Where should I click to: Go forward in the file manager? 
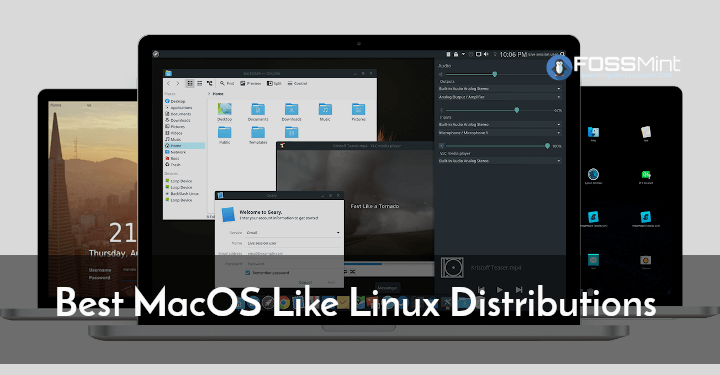coord(178,84)
